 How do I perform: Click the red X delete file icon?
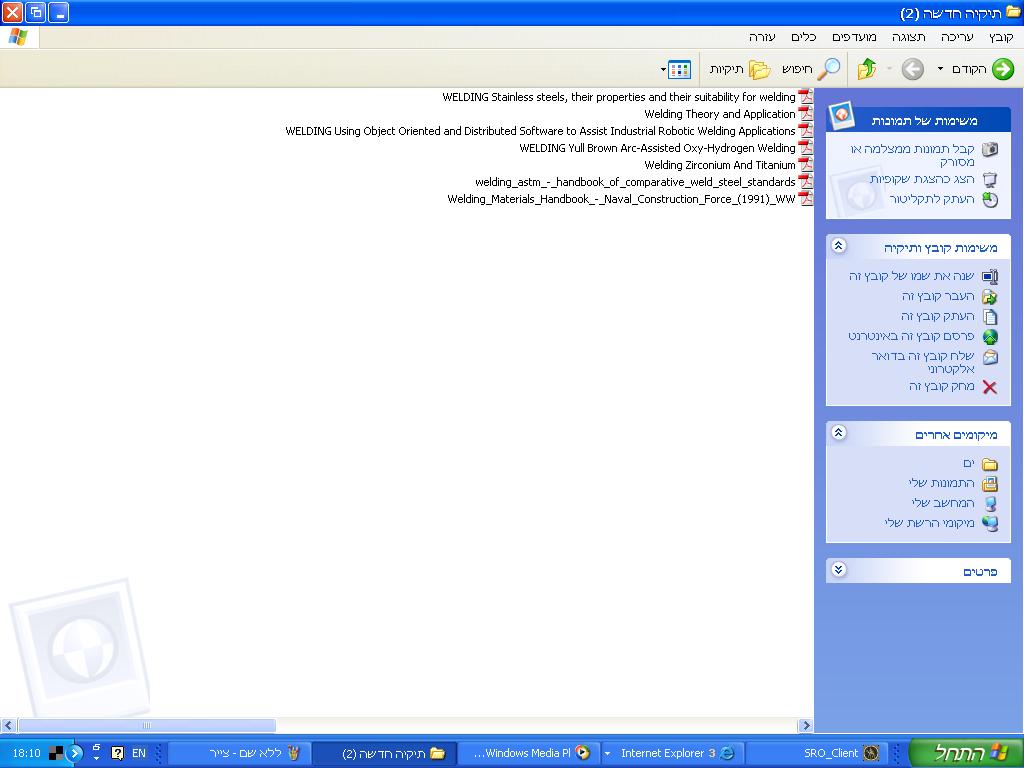point(989,387)
